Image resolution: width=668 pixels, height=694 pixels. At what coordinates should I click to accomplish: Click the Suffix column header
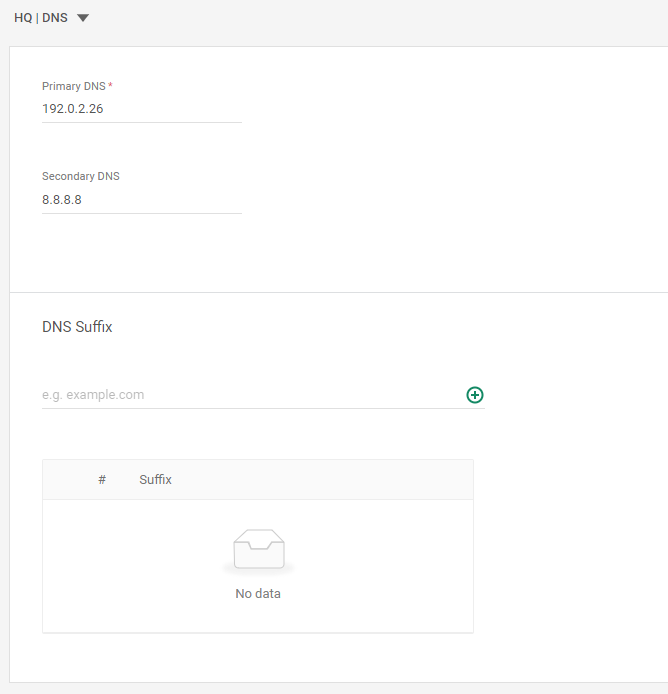(155, 480)
